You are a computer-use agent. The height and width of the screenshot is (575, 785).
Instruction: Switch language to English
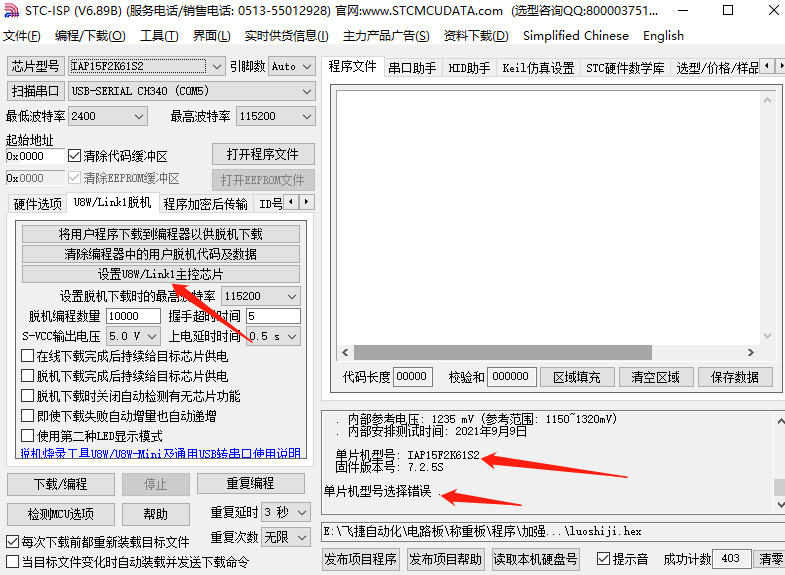coord(663,36)
